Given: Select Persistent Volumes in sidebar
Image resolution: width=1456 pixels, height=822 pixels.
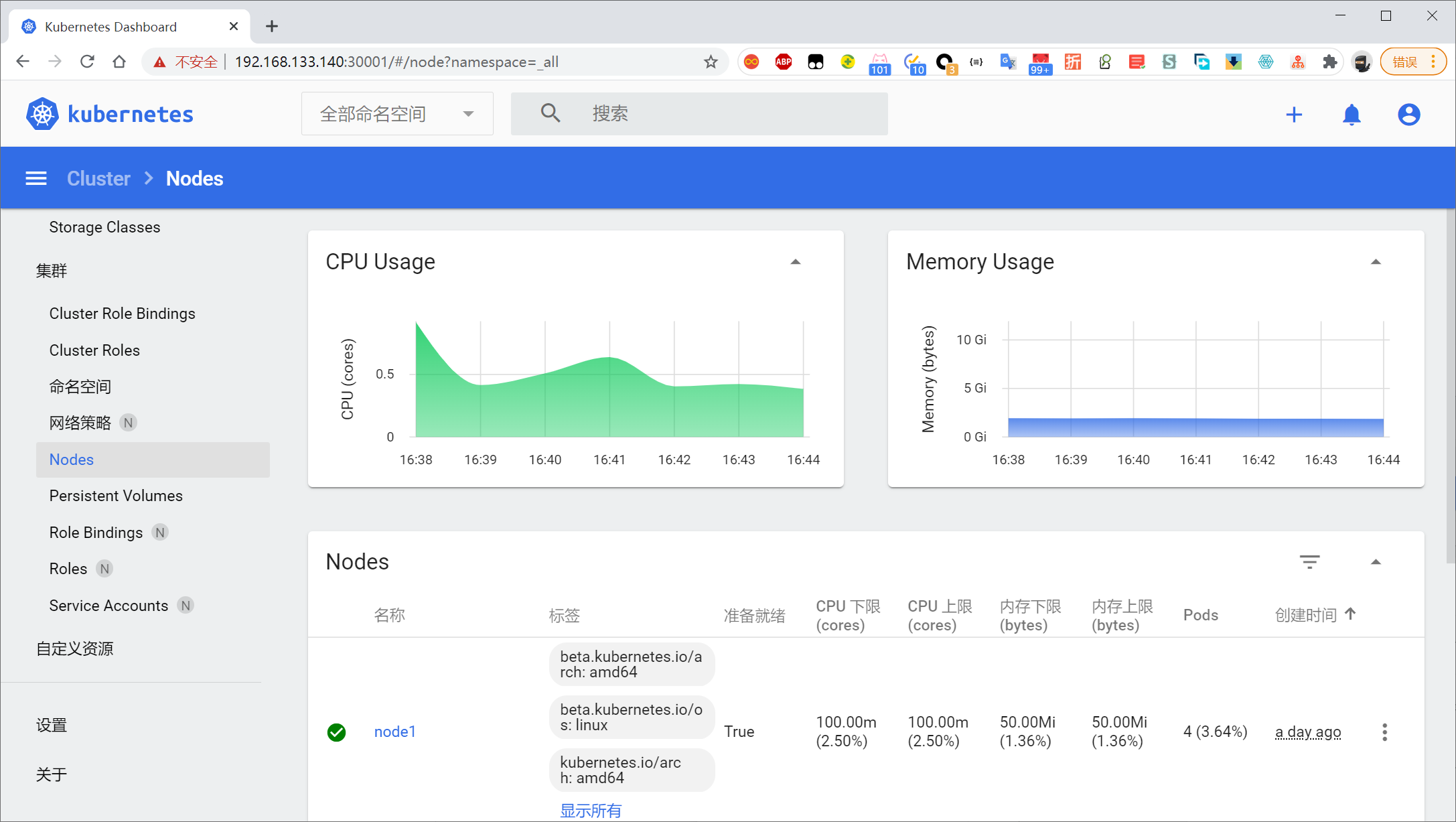Looking at the screenshot, I should coord(116,496).
